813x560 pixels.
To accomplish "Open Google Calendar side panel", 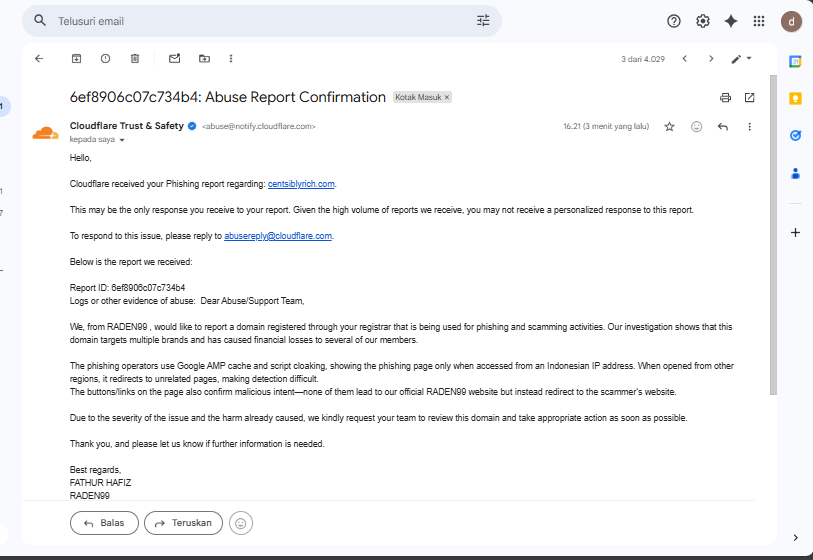I will (795, 61).
